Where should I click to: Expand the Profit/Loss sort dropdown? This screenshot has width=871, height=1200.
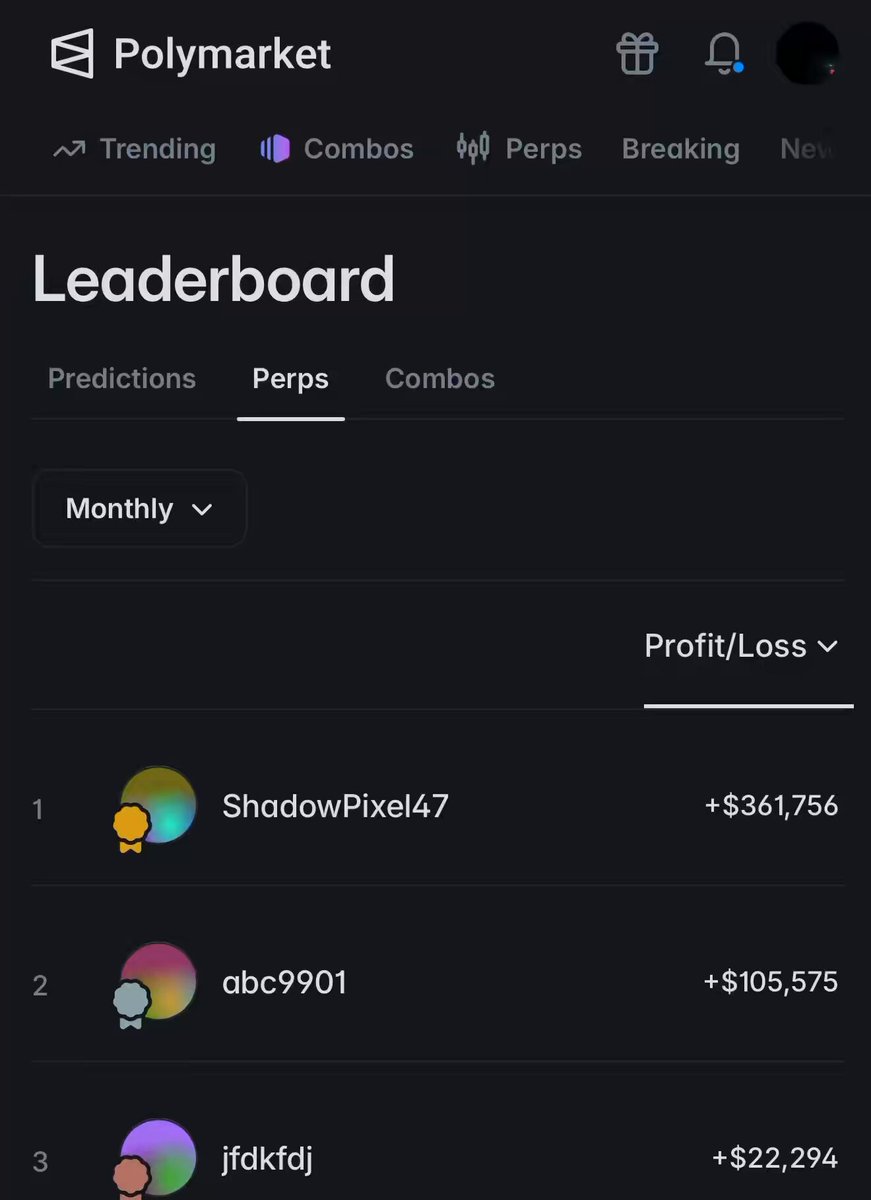click(741, 646)
